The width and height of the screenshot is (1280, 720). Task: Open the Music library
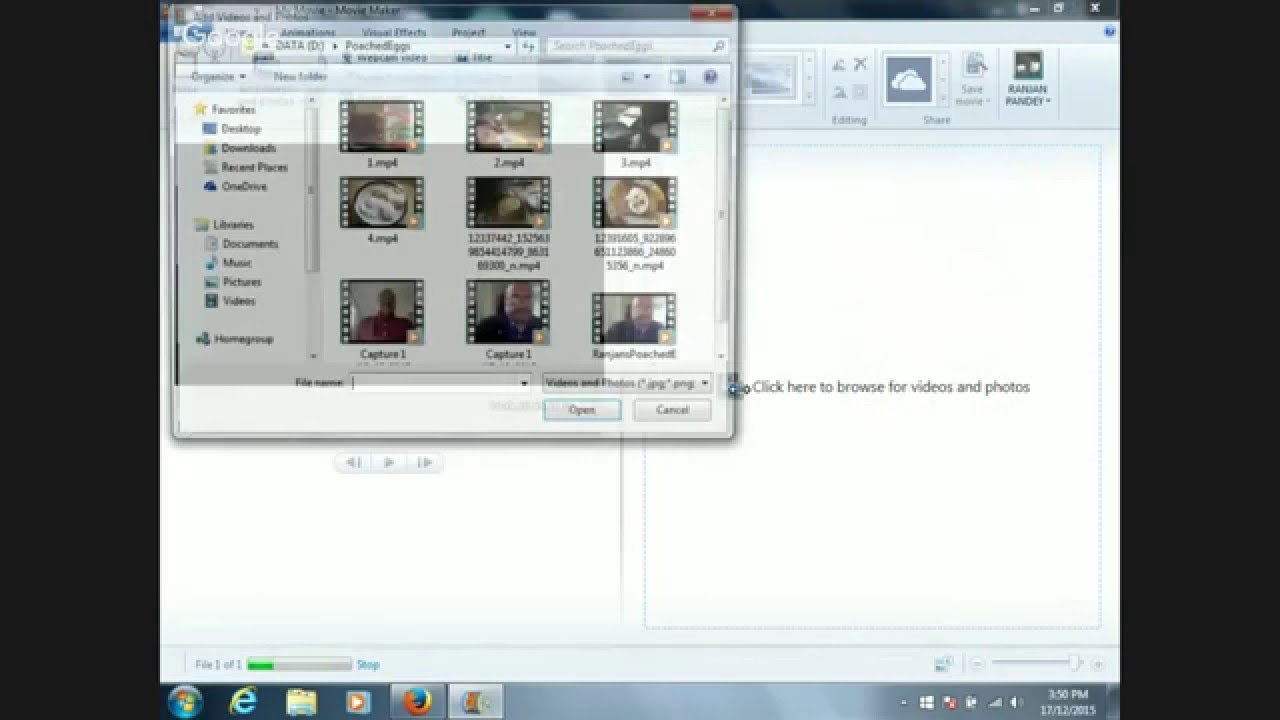pyautogui.click(x=237, y=263)
